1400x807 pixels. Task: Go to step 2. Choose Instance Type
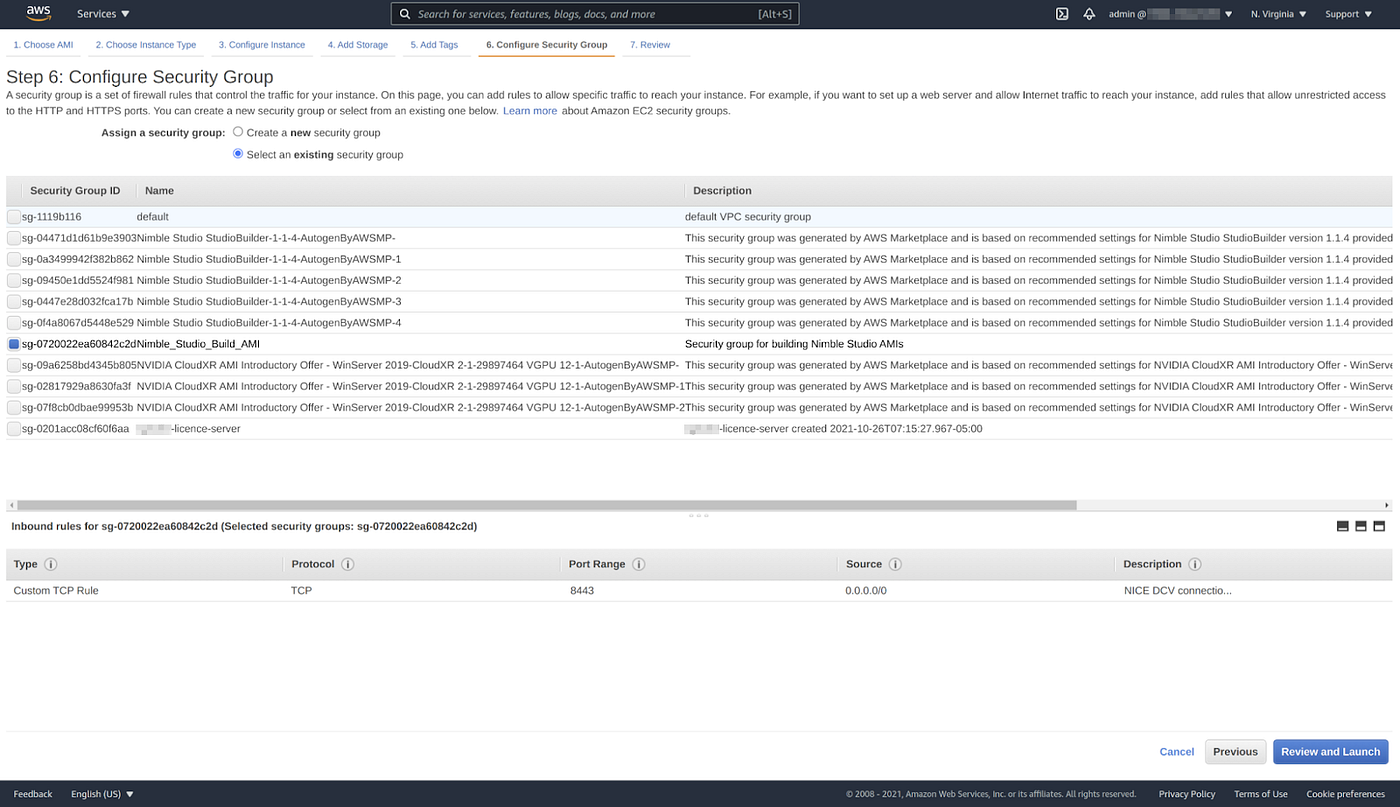tap(146, 45)
